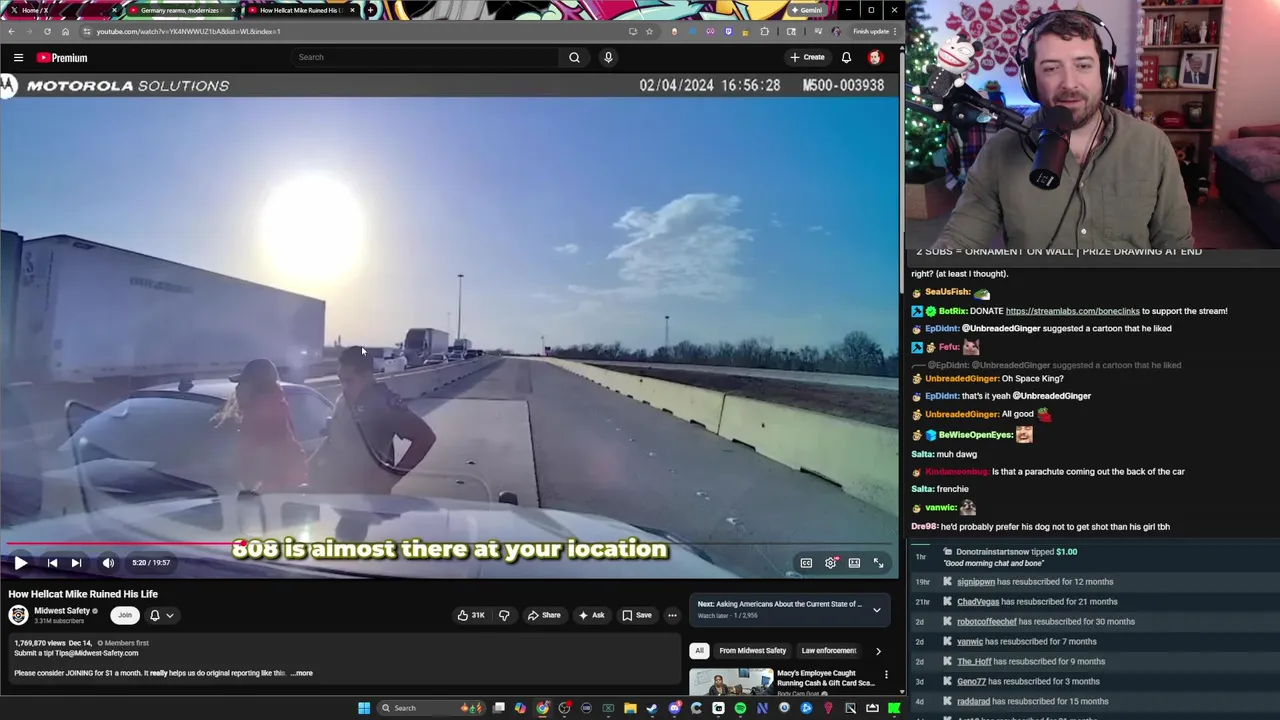Click the browser address bar URL
The width and height of the screenshot is (1280, 720).
coord(188,31)
